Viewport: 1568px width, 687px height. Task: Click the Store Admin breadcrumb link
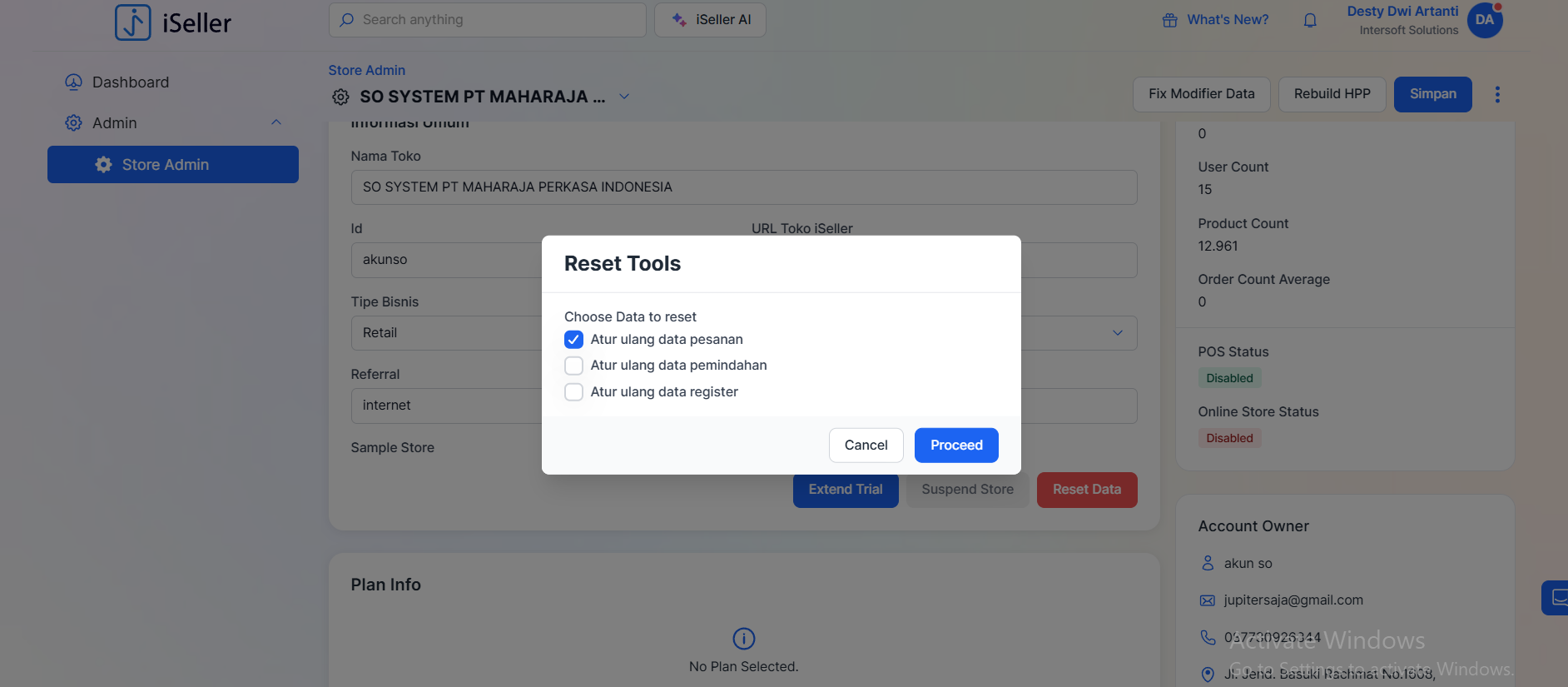pyautogui.click(x=366, y=71)
